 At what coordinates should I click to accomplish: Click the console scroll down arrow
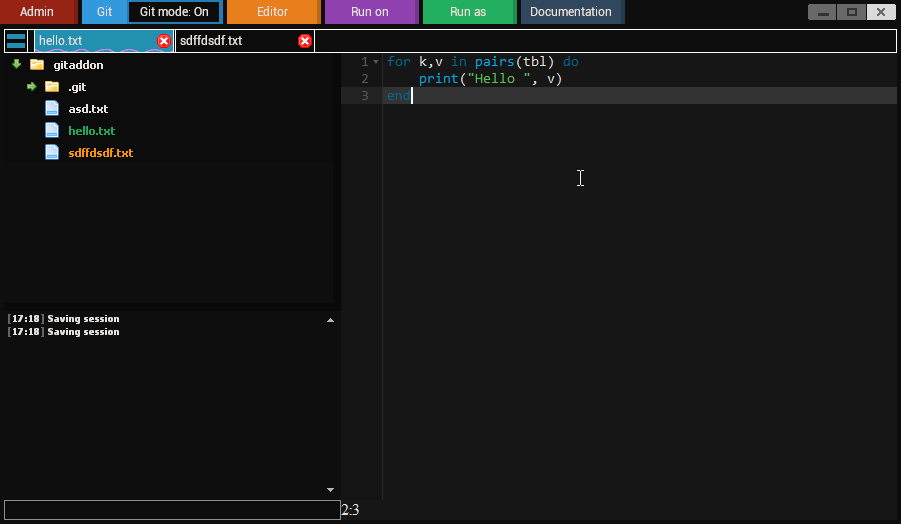click(330, 490)
